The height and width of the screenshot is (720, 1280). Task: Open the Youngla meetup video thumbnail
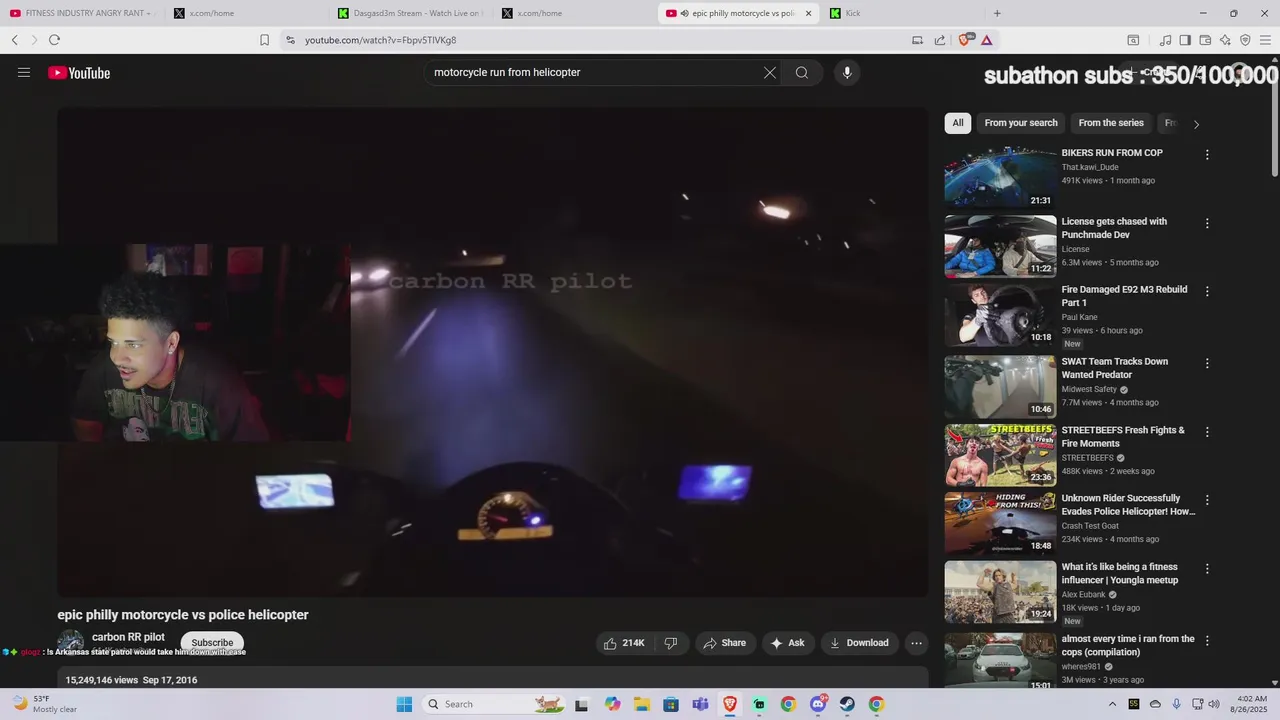pos(1000,592)
